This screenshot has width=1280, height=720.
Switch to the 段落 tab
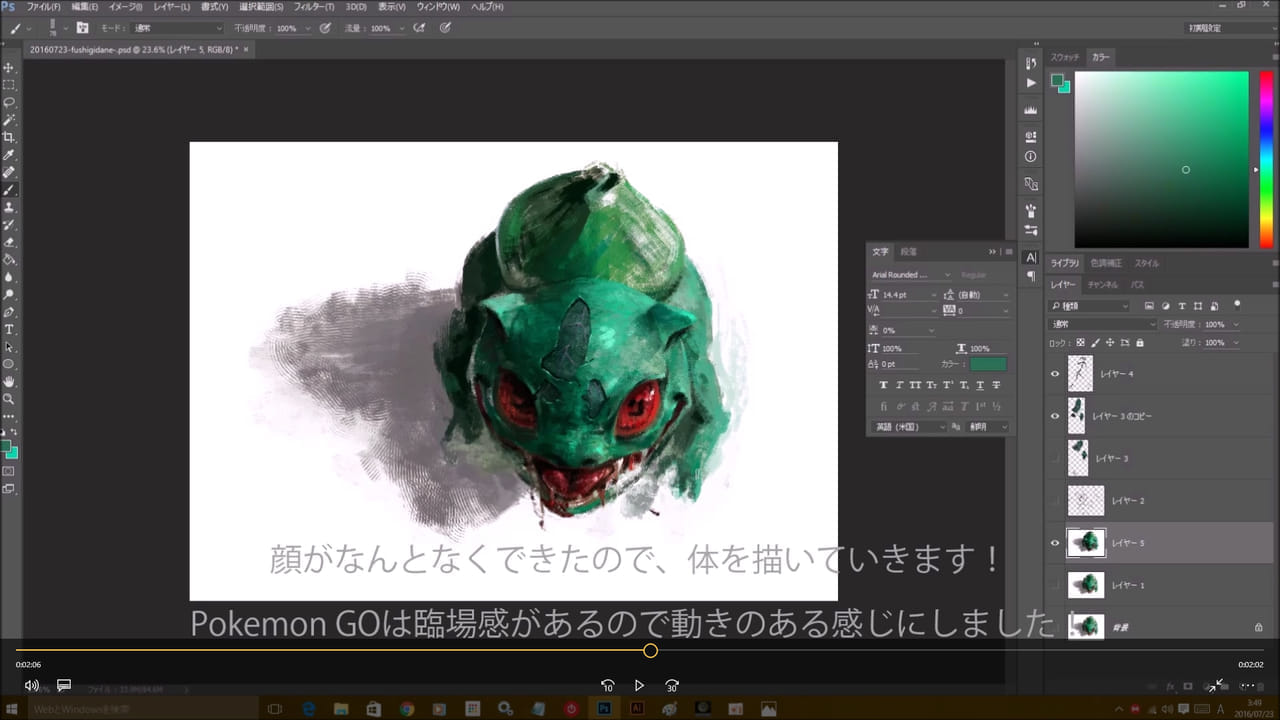pos(908,252)
